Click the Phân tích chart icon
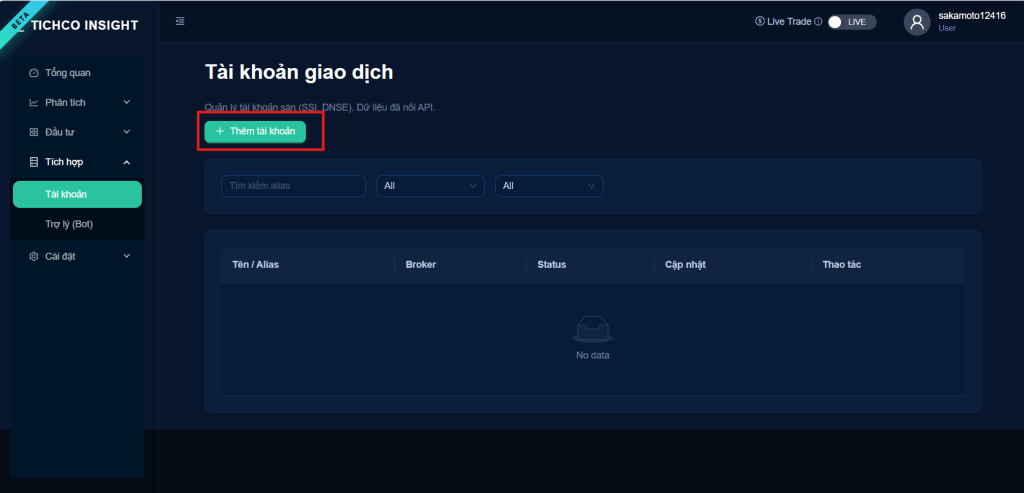The height and width of the screenshot is (493, 1024). 34,102
